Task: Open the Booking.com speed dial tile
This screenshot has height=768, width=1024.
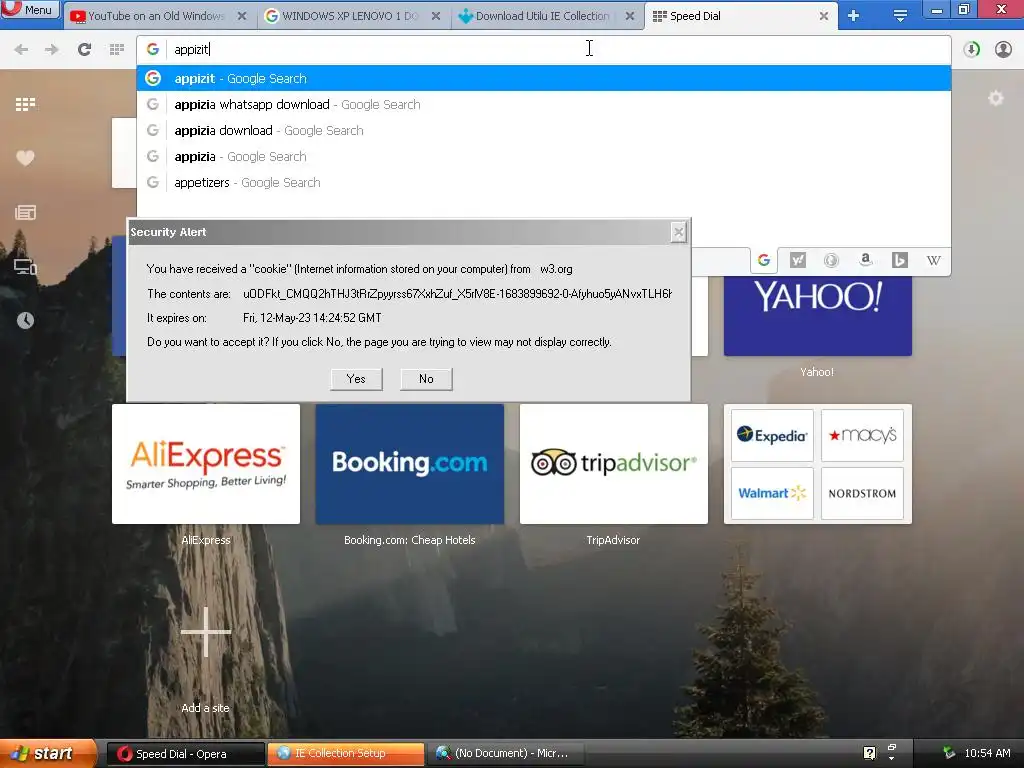Action: pos(409,464)
